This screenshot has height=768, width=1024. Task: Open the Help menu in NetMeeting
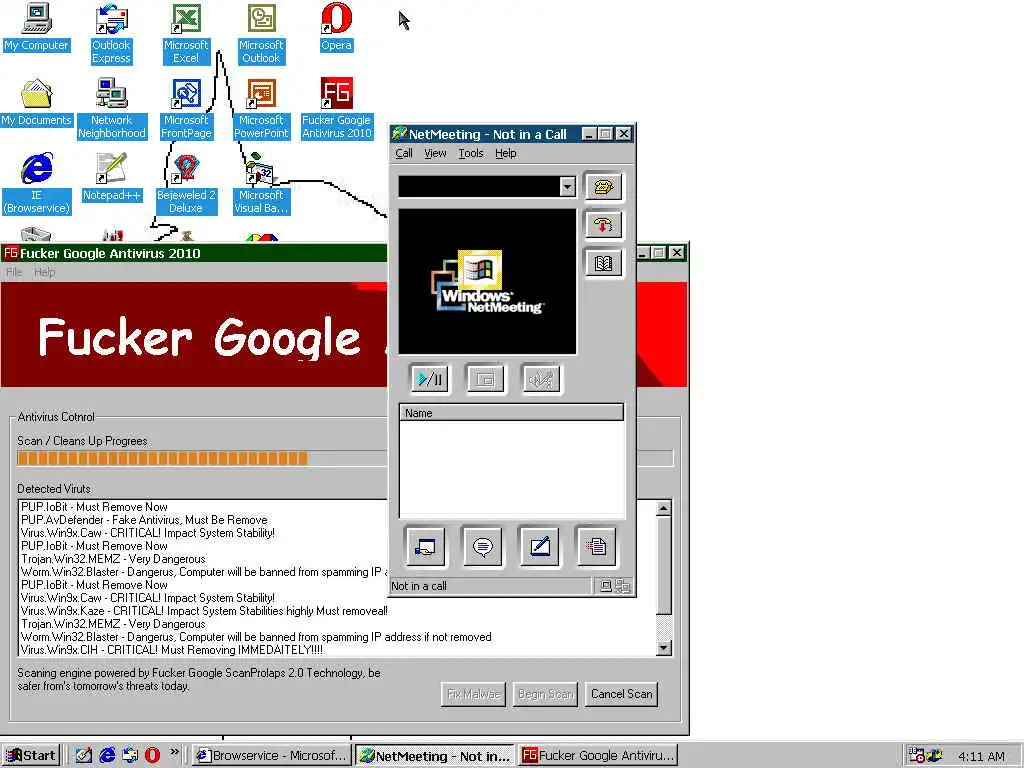click(x=505, y=153)
